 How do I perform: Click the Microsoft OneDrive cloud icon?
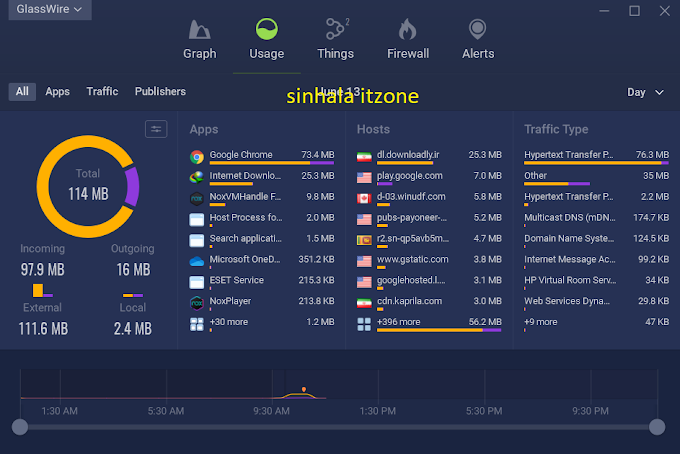tap(197, 261)
